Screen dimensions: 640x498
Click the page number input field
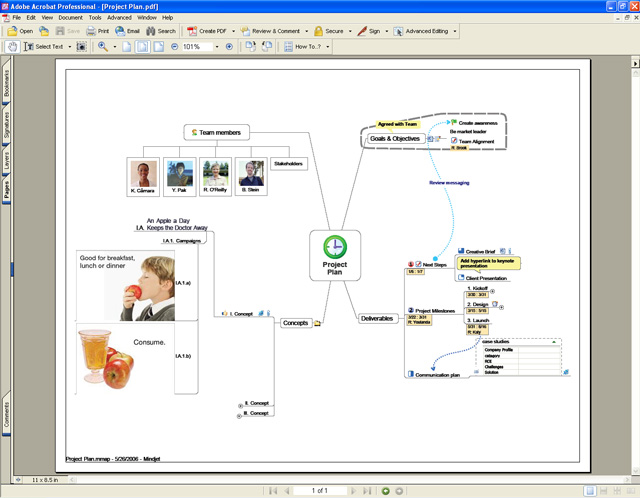coord(320,490)
